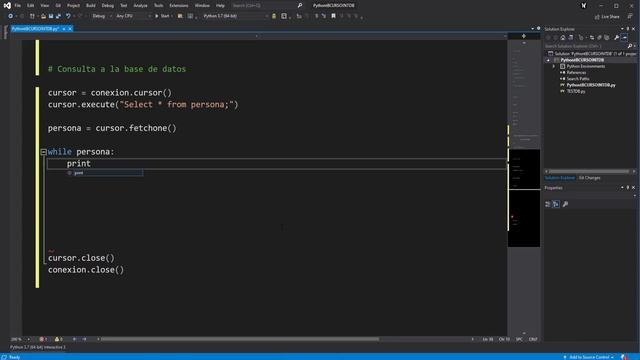This screenshot has height=360, width=640.
Task: Open the Analyze menu
Action: (140, 6)
